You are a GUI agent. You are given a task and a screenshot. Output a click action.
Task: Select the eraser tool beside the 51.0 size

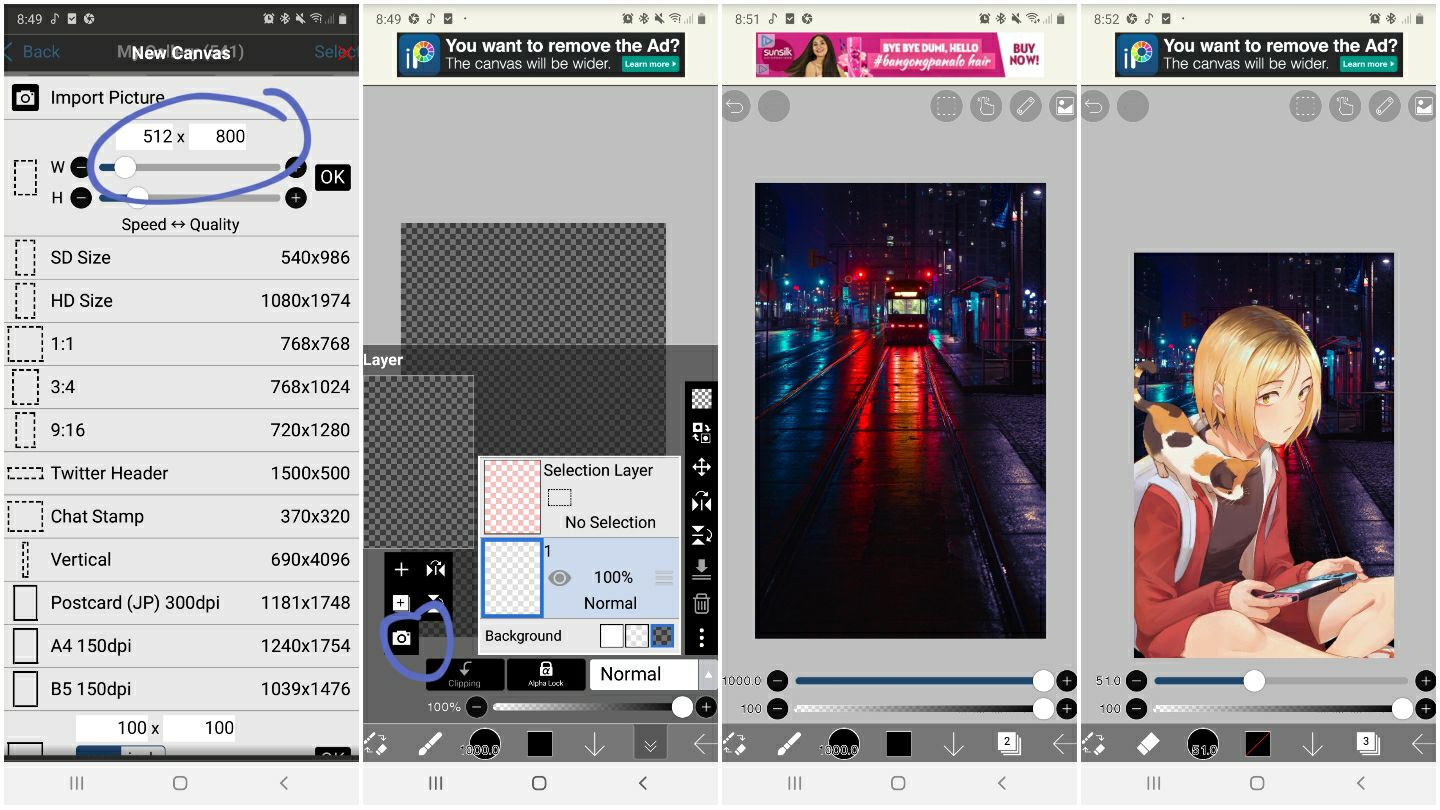point(1148,744)
